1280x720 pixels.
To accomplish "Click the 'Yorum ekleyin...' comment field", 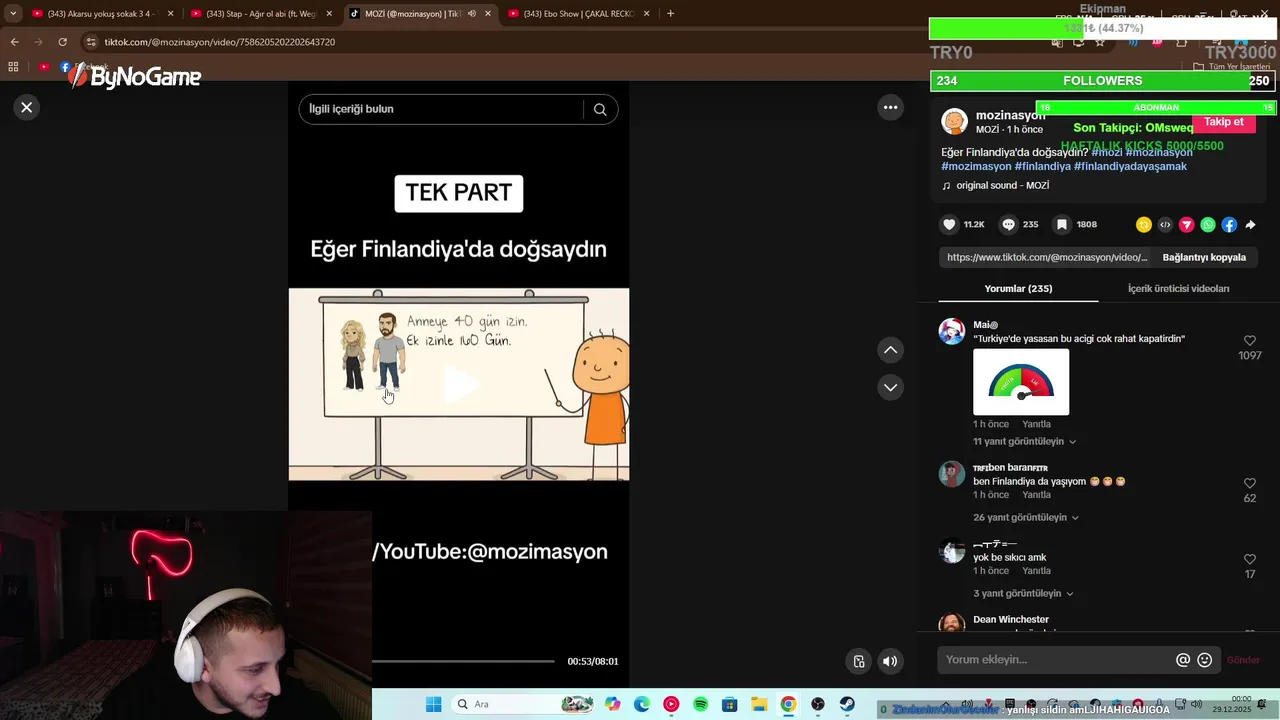I will (1056, 660).
